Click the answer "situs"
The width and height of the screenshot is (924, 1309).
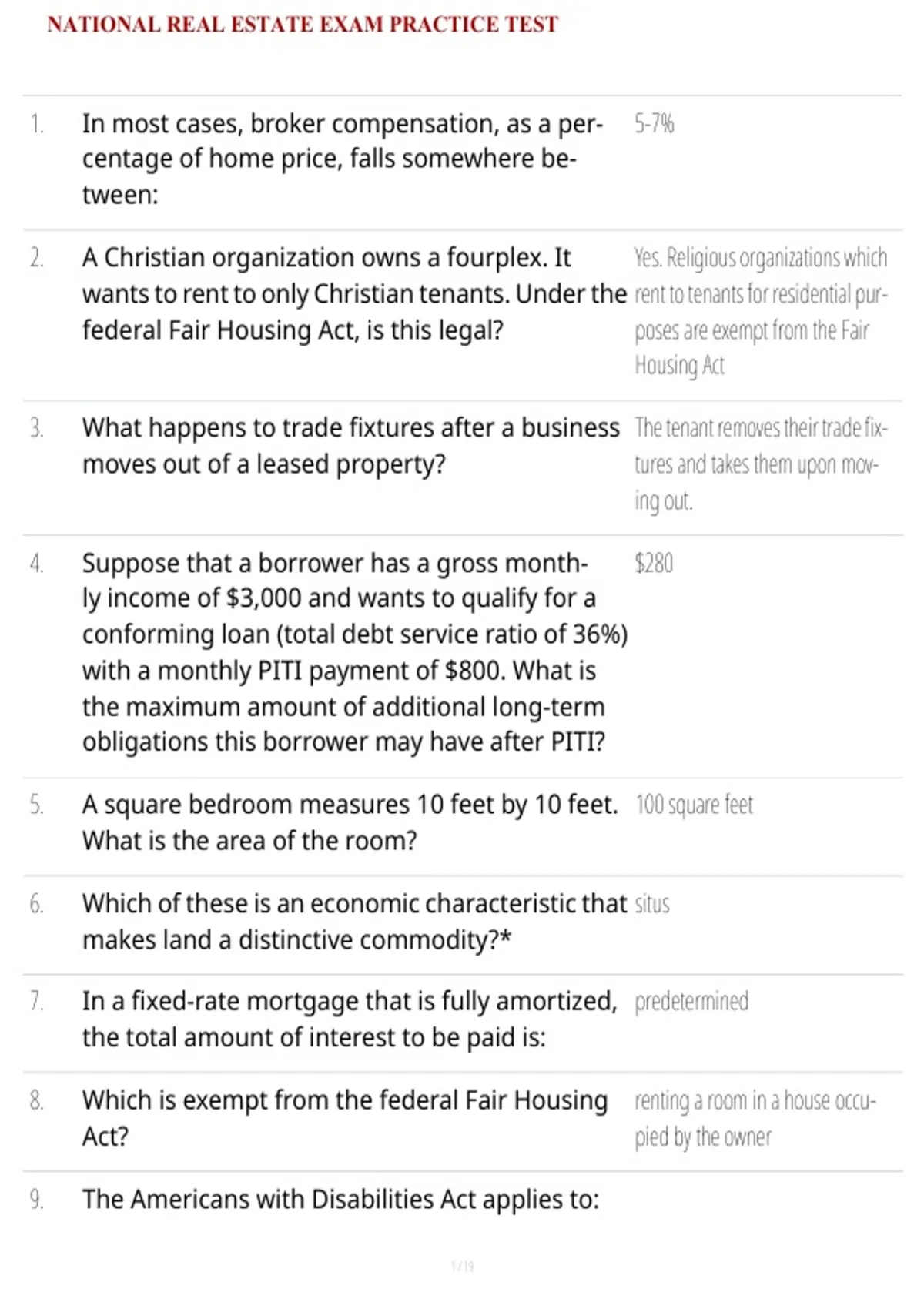click(652, 903)
